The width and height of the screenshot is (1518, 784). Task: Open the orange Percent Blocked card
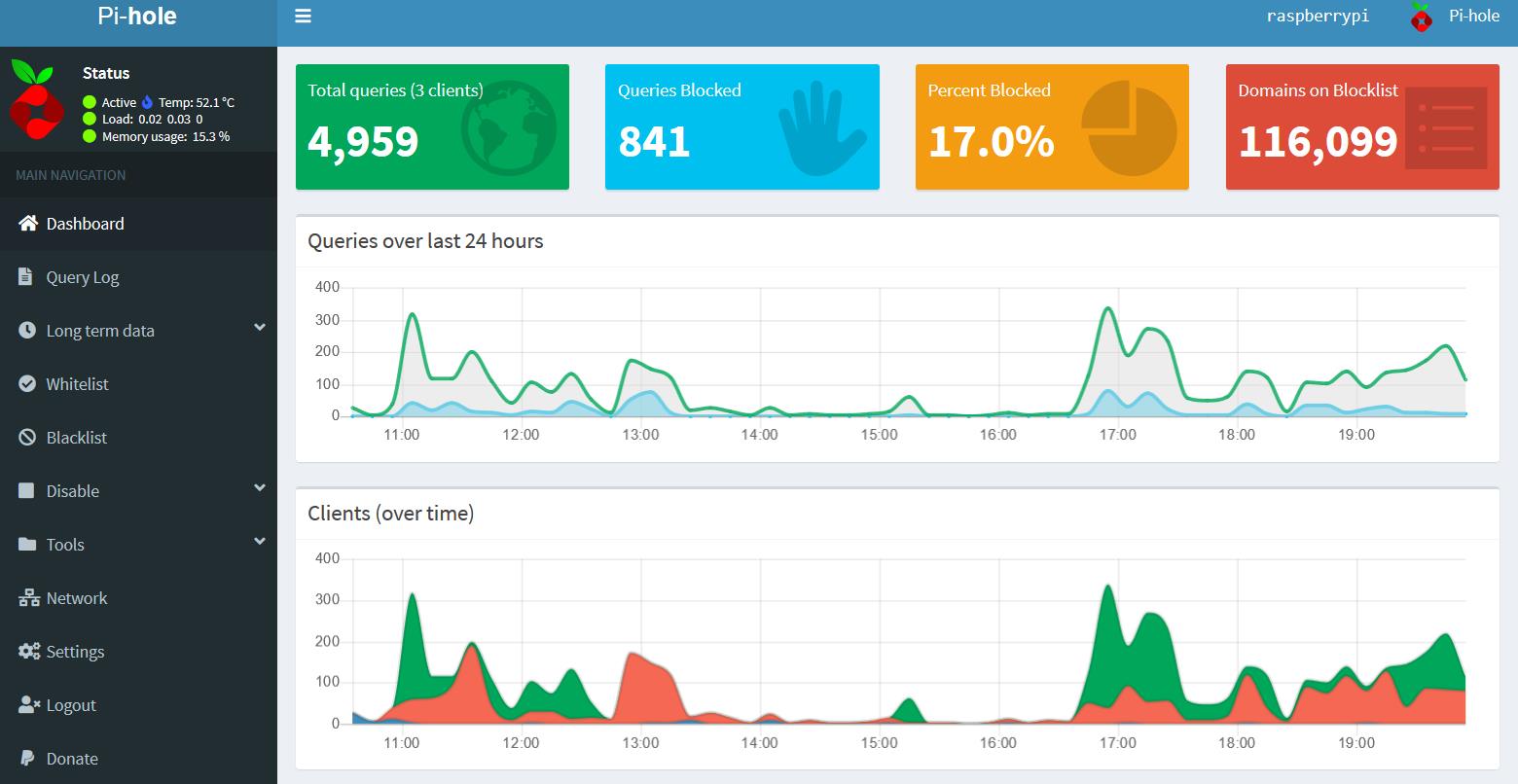[x=1052, y=126]
